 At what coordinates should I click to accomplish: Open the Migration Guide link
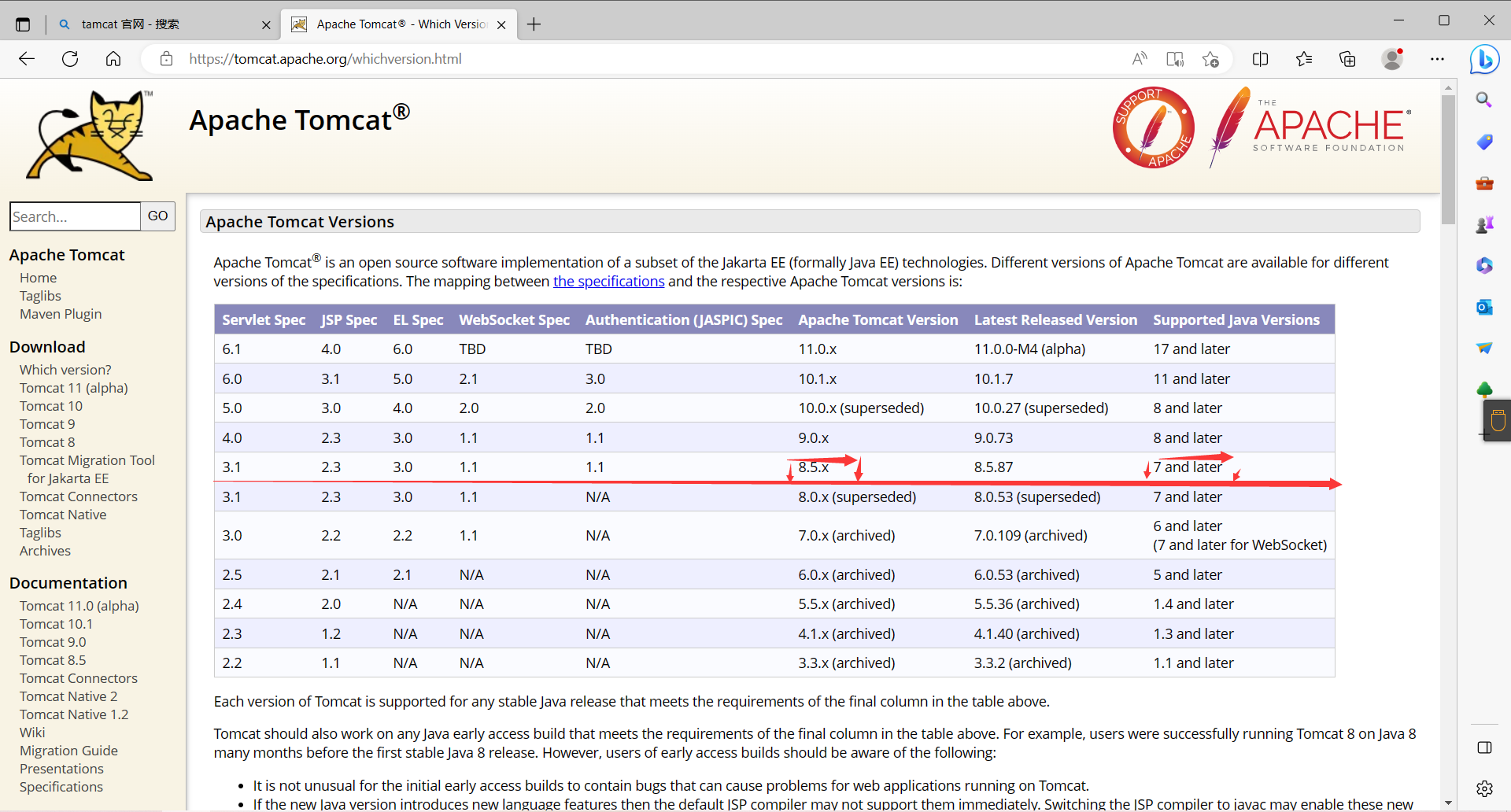tap(68, 751)
